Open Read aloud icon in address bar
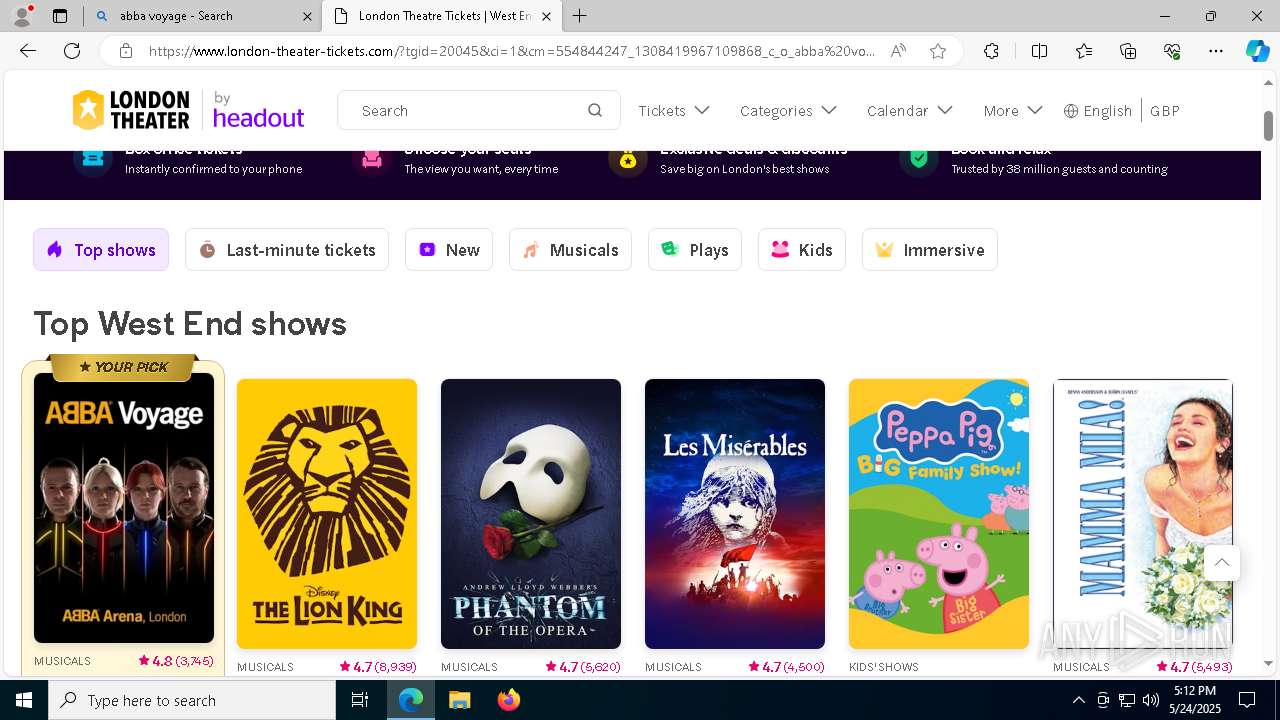Viewport: 1280px width, 720px height. [898, 51]
